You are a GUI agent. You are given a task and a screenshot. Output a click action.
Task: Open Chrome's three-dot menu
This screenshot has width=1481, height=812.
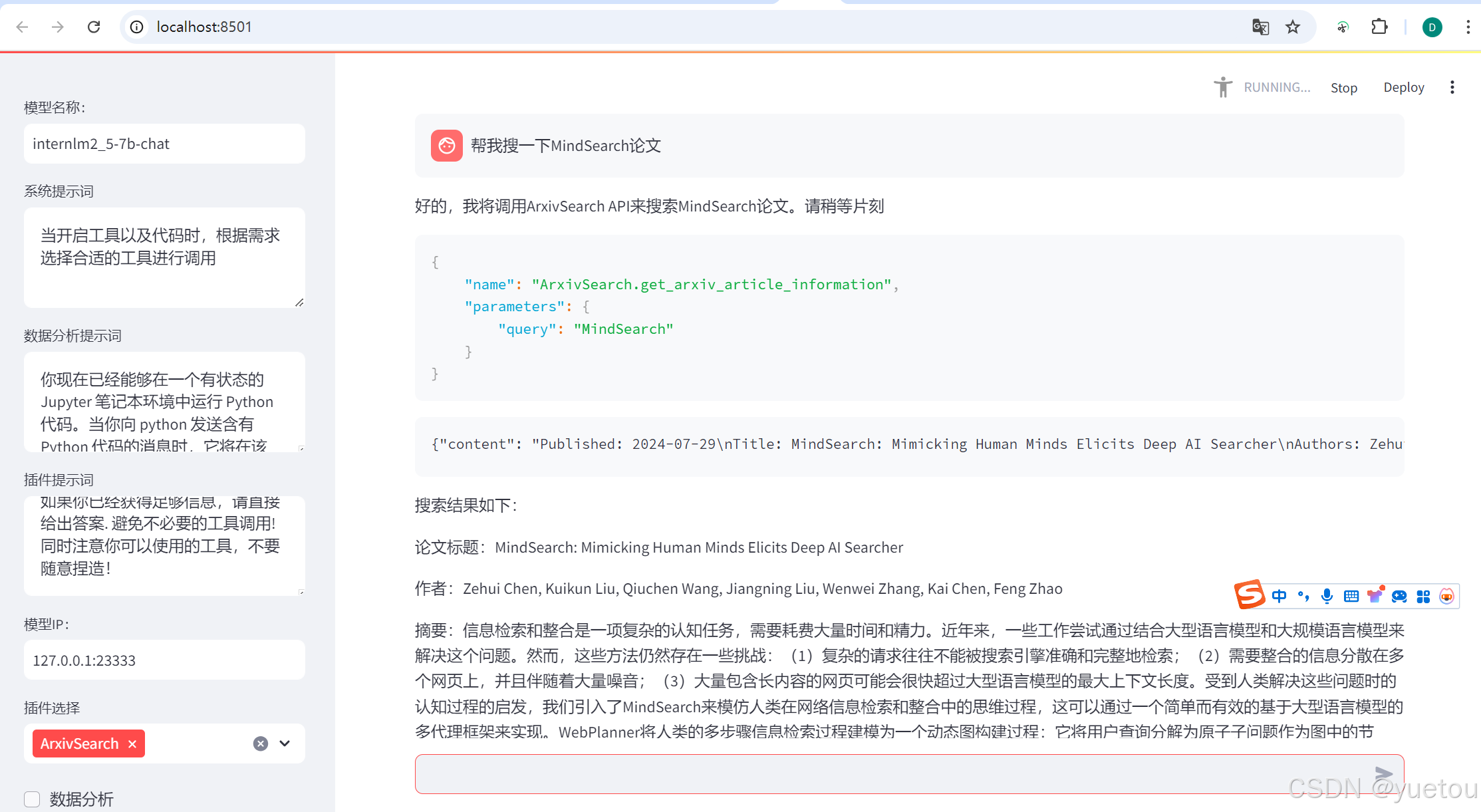point(1468,27)
